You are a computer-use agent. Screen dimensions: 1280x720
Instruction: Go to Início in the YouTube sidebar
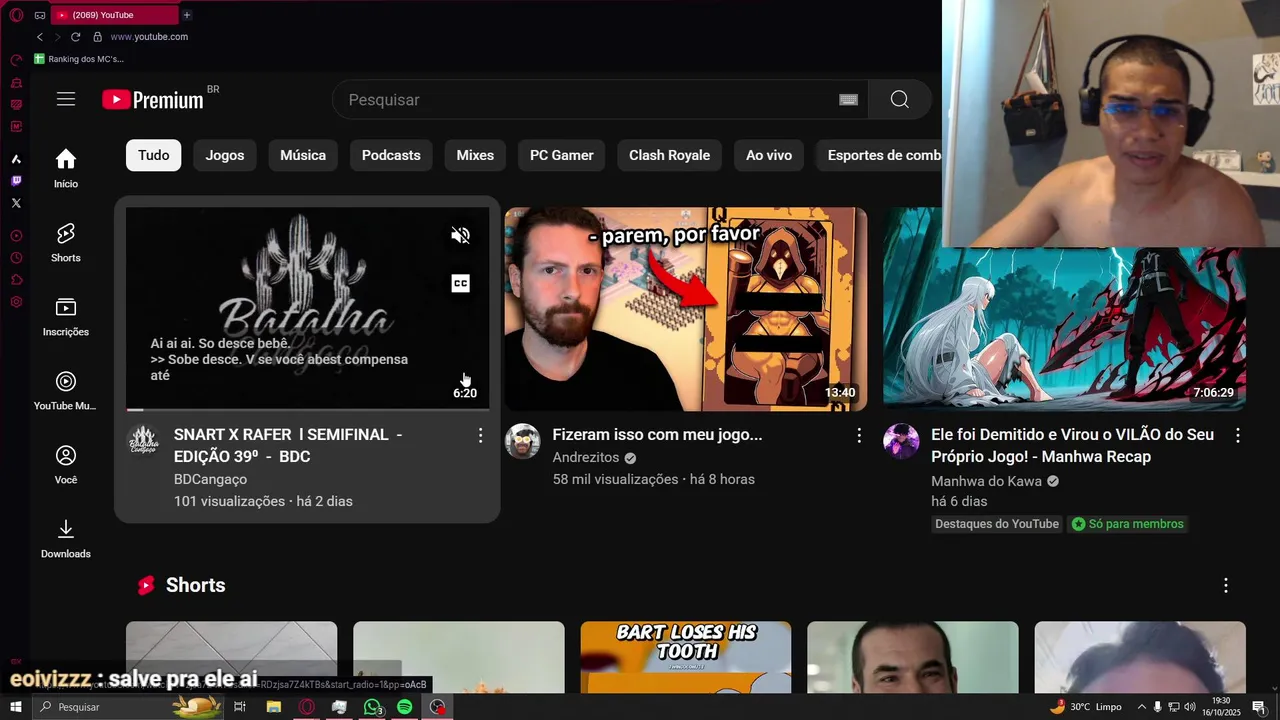coord(66,168)
